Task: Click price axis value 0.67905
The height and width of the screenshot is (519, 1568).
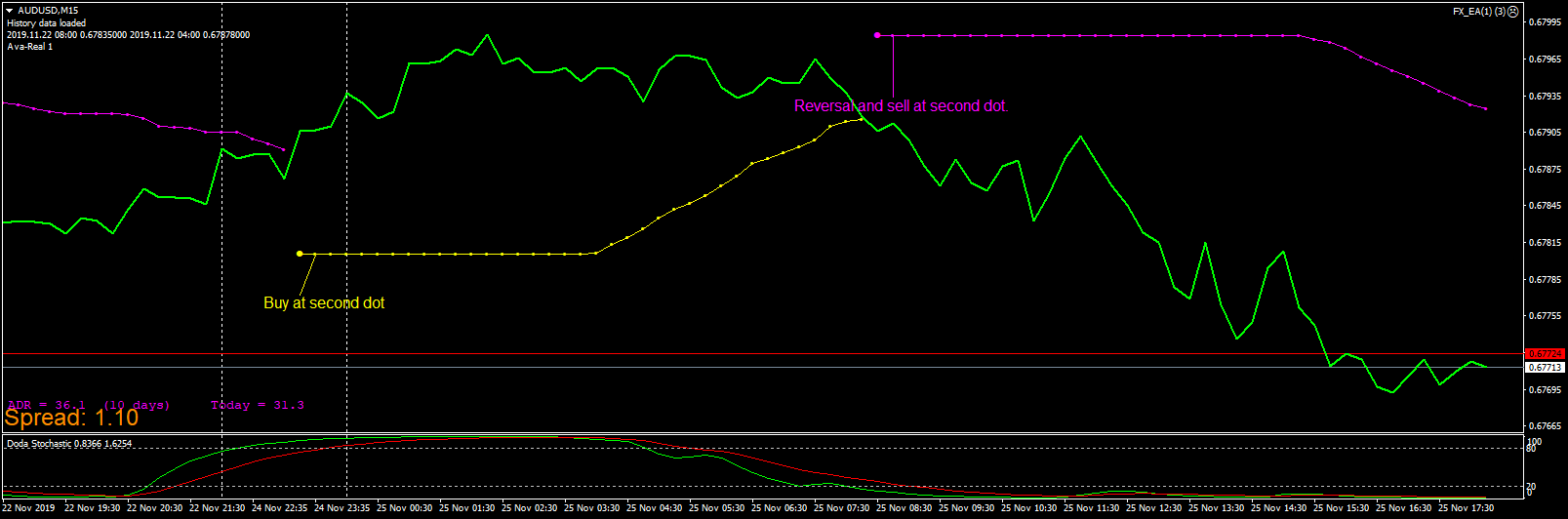Action: tap(1545, 133)
